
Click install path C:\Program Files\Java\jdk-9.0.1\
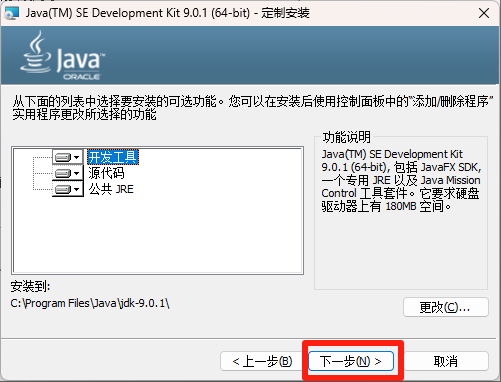[x=90, y=303]
